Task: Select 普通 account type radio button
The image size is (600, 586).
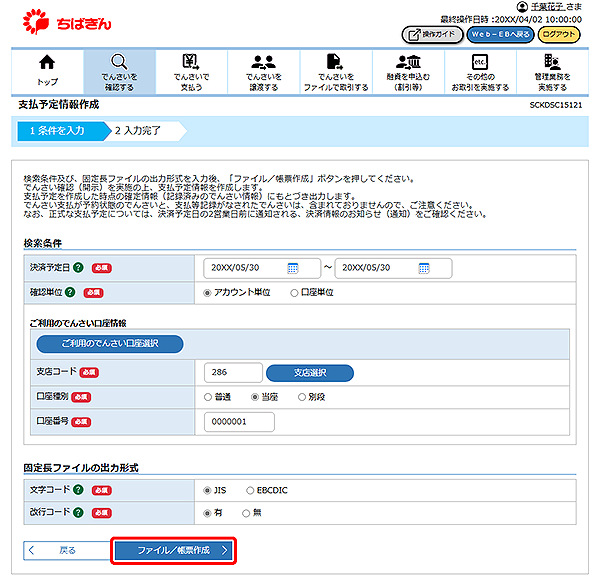Action: 208,397
